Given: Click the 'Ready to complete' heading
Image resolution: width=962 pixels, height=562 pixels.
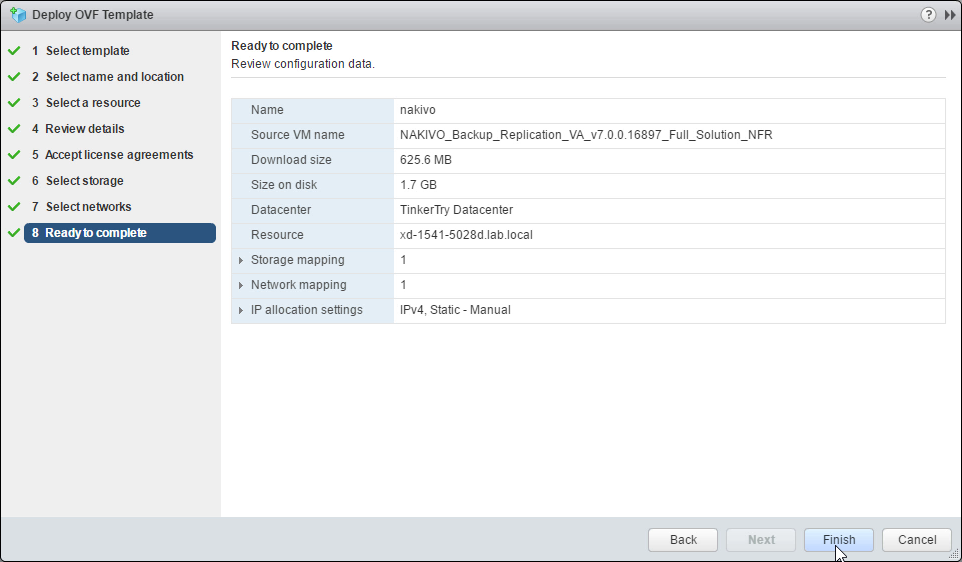Looking at the screenshot, I should [x=282, y=46].
